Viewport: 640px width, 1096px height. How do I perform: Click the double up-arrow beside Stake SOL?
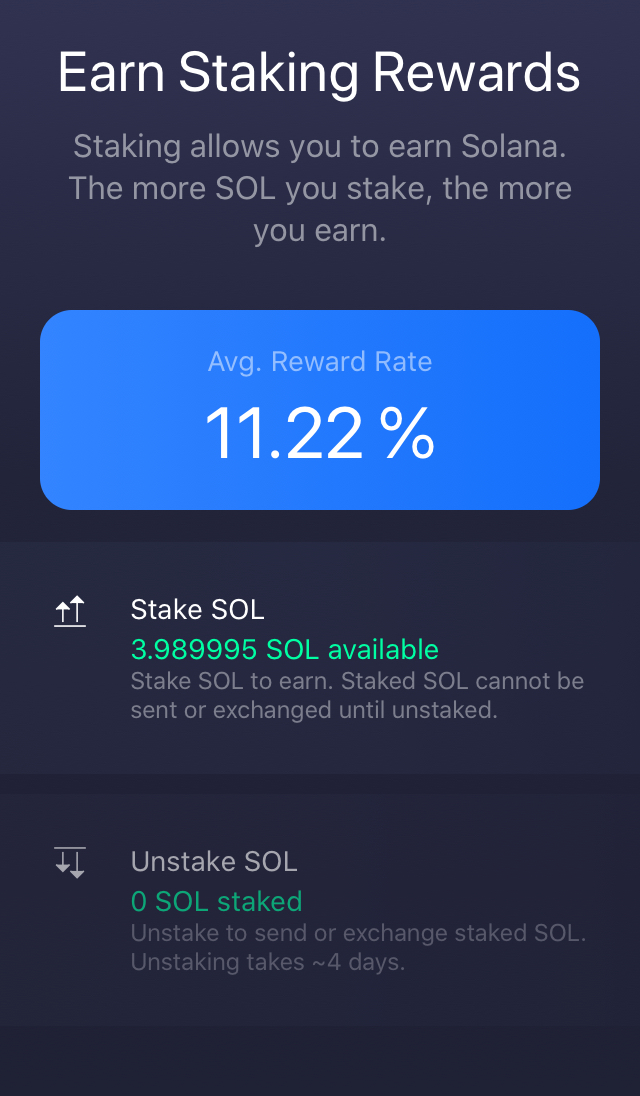tap(70, 610)
